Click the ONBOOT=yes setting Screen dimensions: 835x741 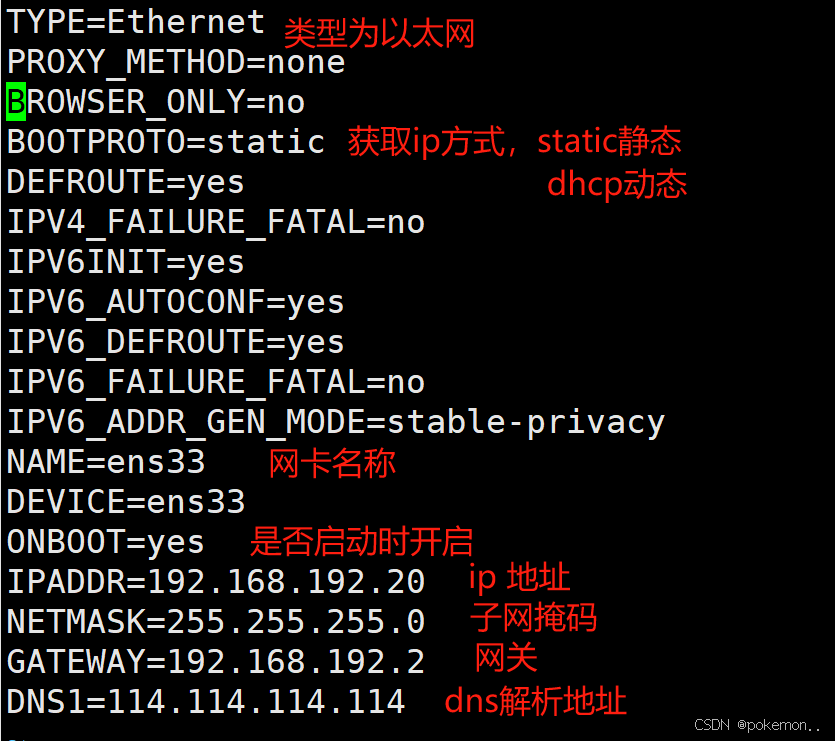(105, 543)
